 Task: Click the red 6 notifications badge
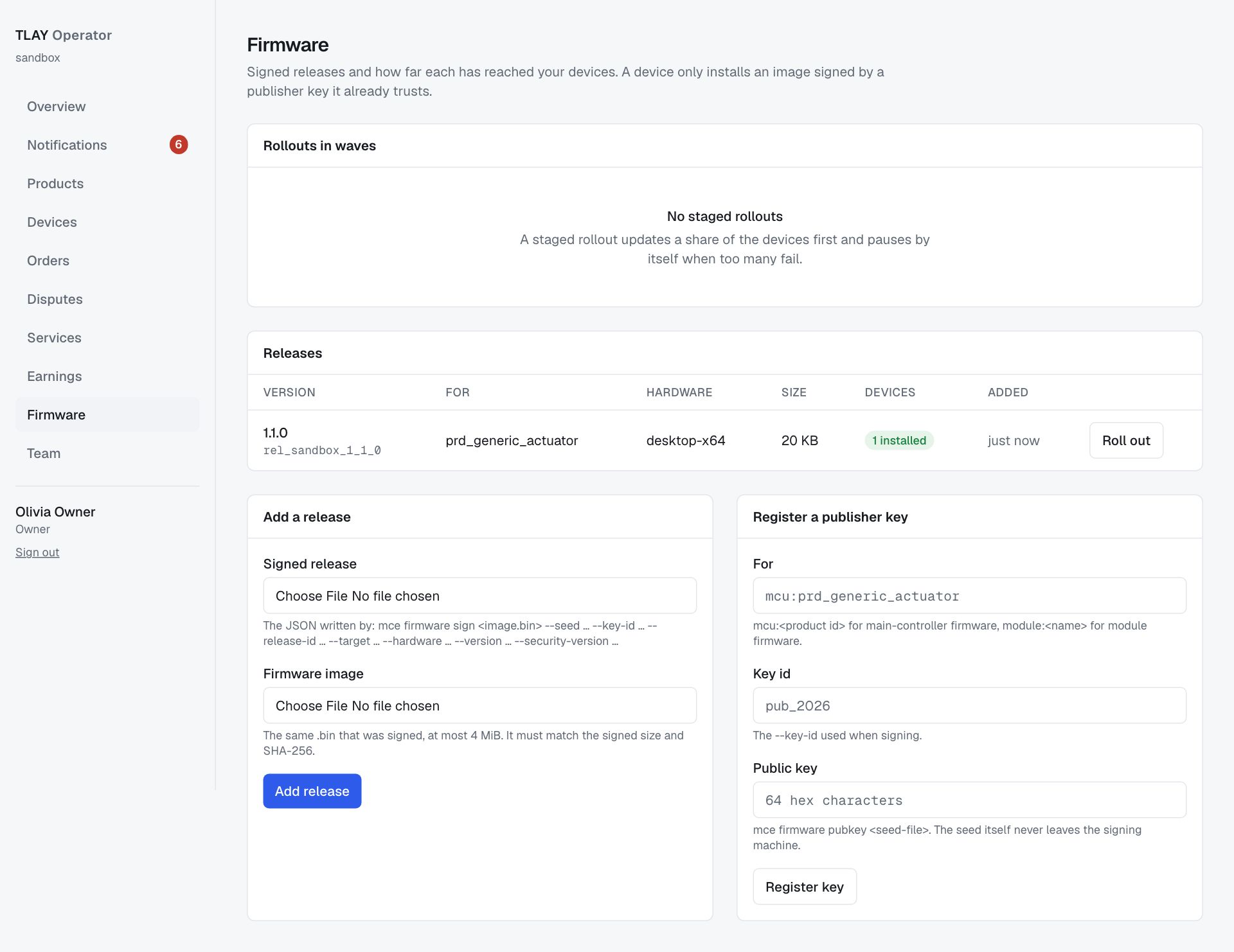[179, 145]
